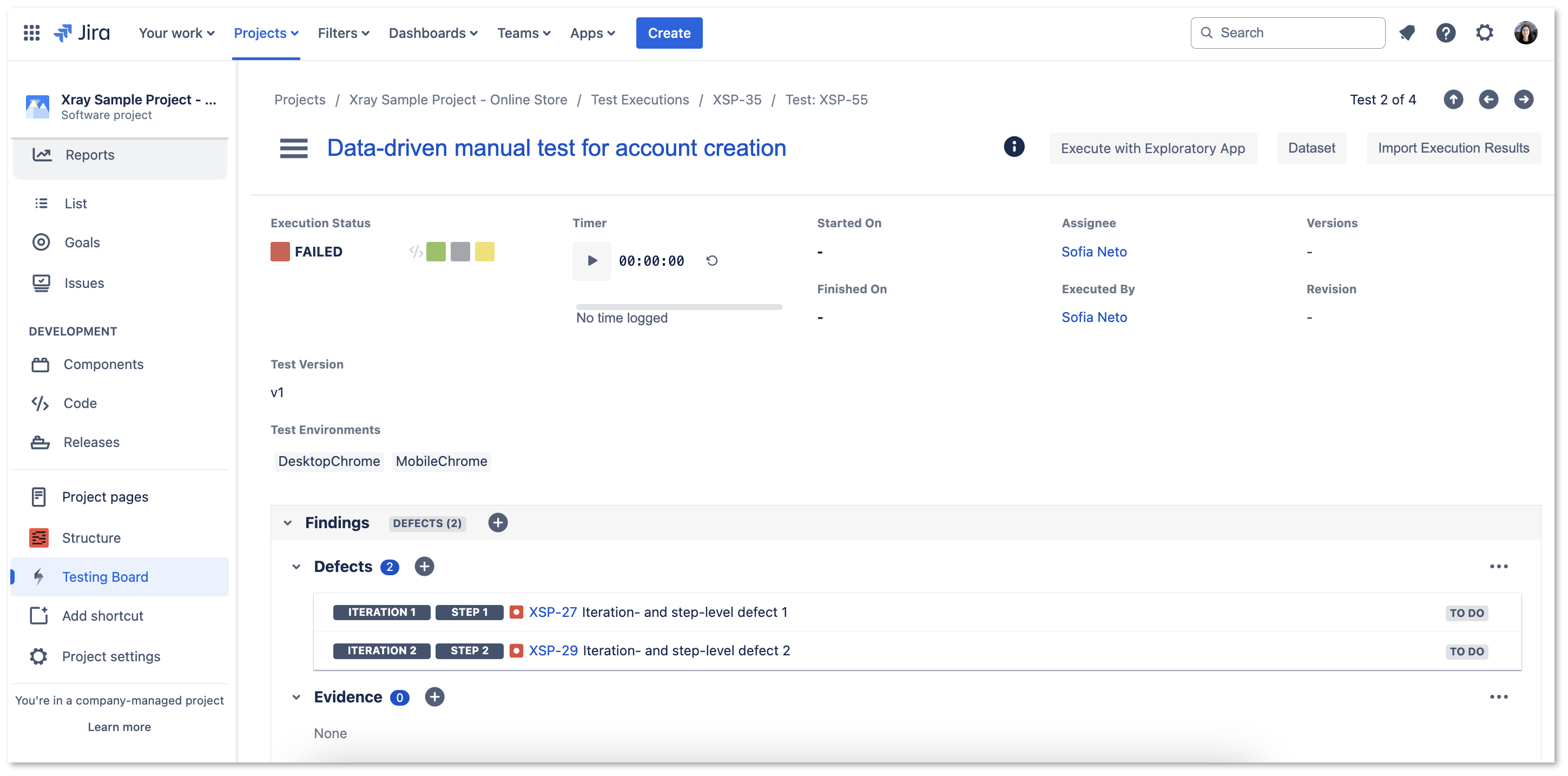Open List in the sidebar
The width and height of the screenshot is (1568, 776).
tap(119, 203)
